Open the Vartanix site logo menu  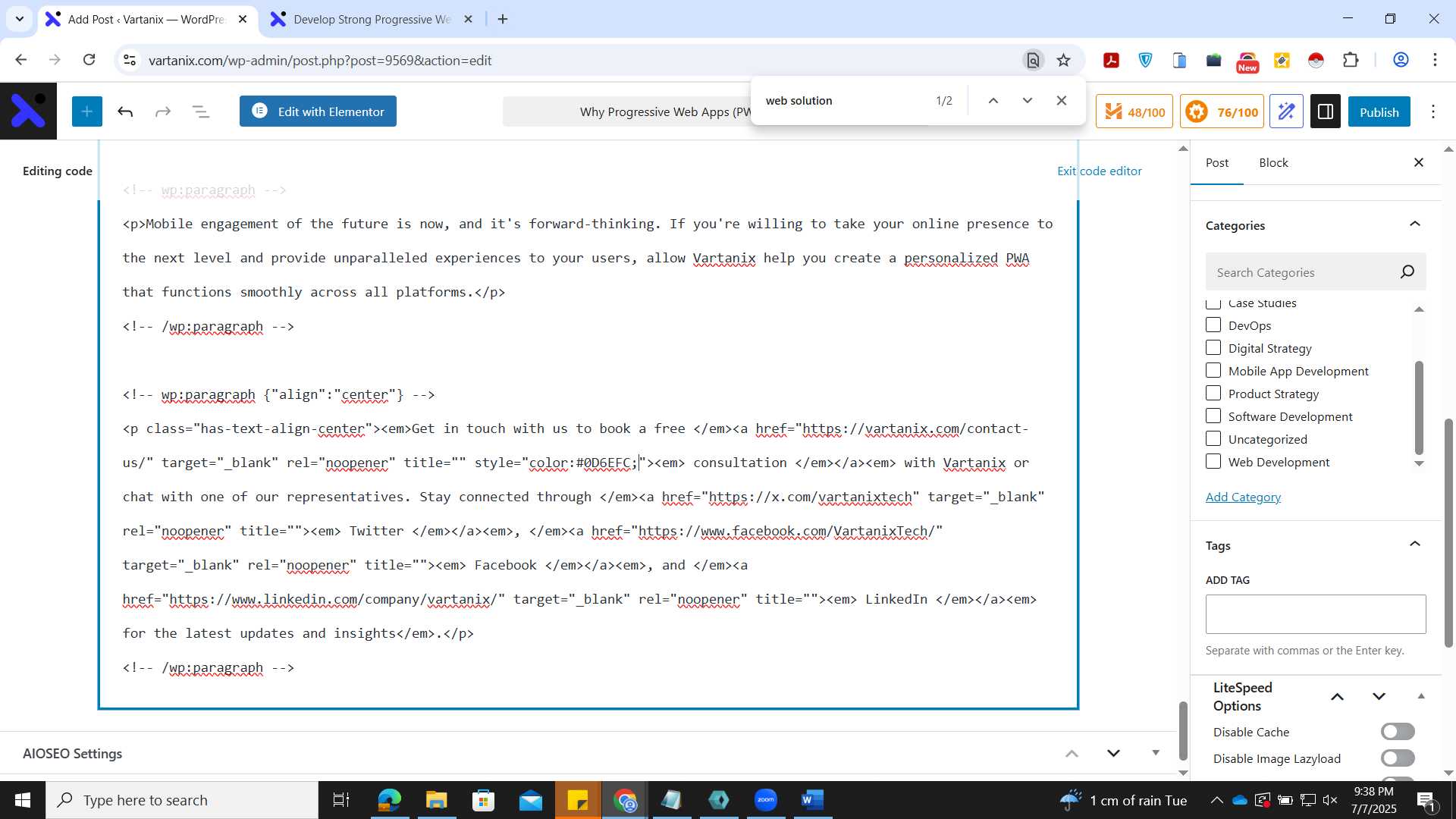point(28,111)
